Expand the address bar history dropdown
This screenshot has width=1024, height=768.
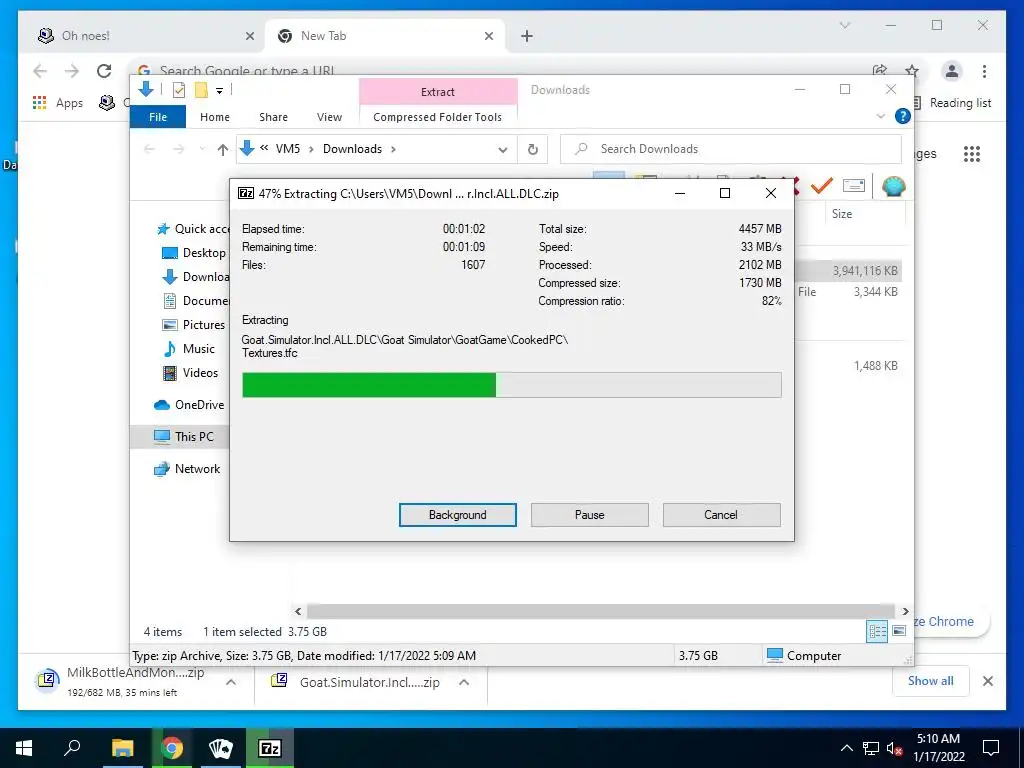point(502,150)
